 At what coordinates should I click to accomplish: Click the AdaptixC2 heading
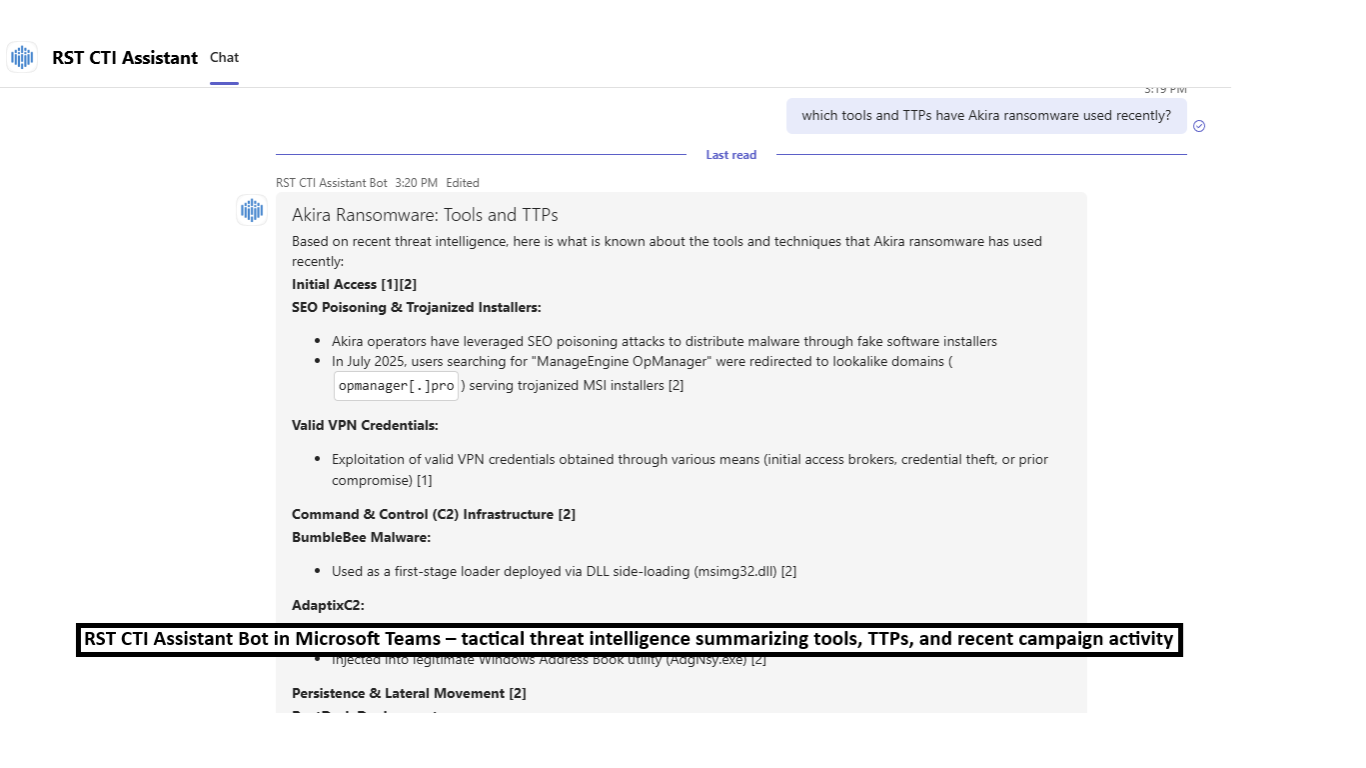[328, 605]
